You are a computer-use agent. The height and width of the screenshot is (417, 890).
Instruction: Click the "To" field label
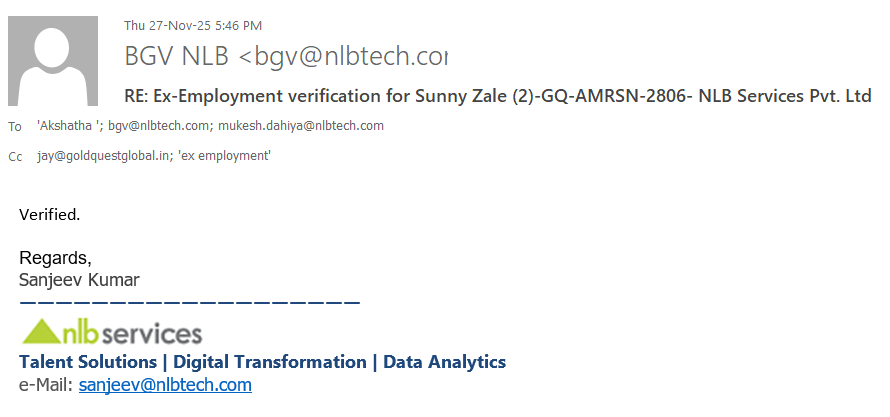pos(14,127)
